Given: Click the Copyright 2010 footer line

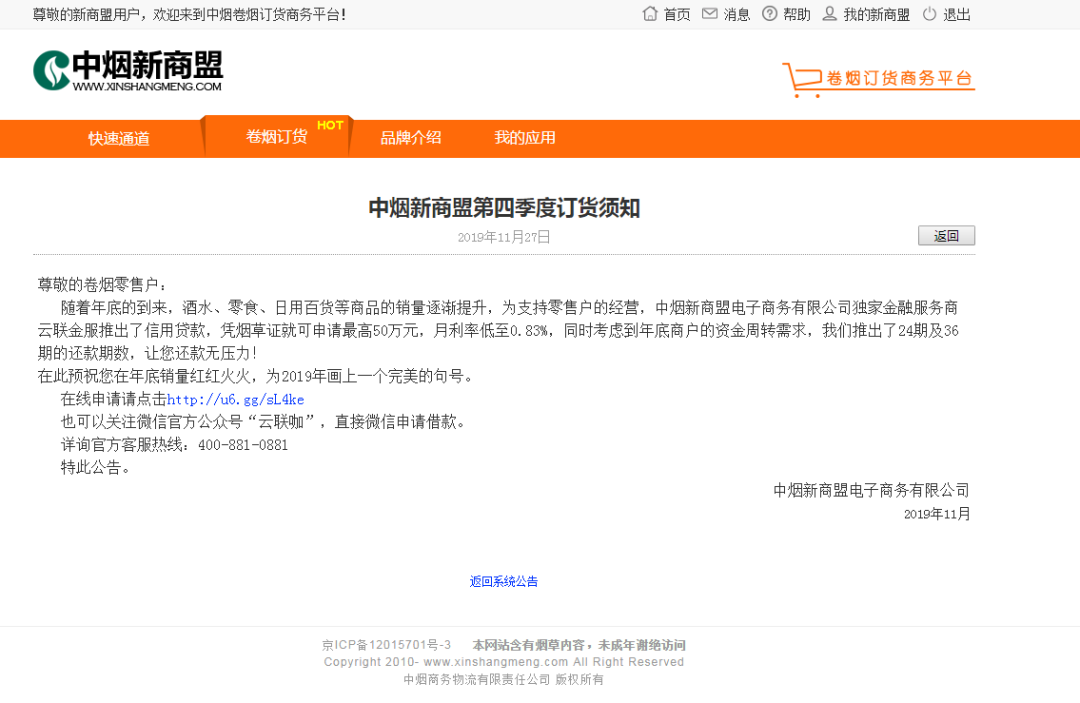Looking at the screenshot, I should (x=503, y=662).
